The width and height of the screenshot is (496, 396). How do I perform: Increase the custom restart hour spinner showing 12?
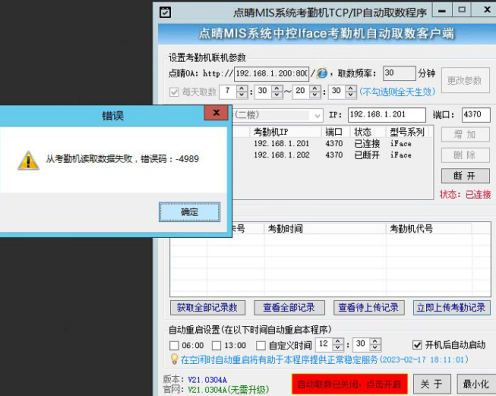[338, 341]
